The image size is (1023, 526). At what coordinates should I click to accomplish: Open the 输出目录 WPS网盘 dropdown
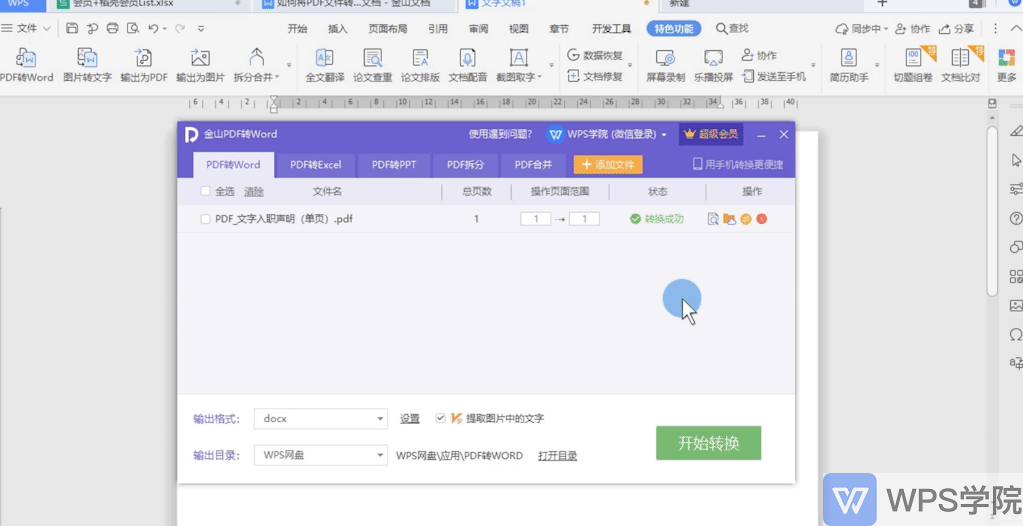click(x=320, y=456)
